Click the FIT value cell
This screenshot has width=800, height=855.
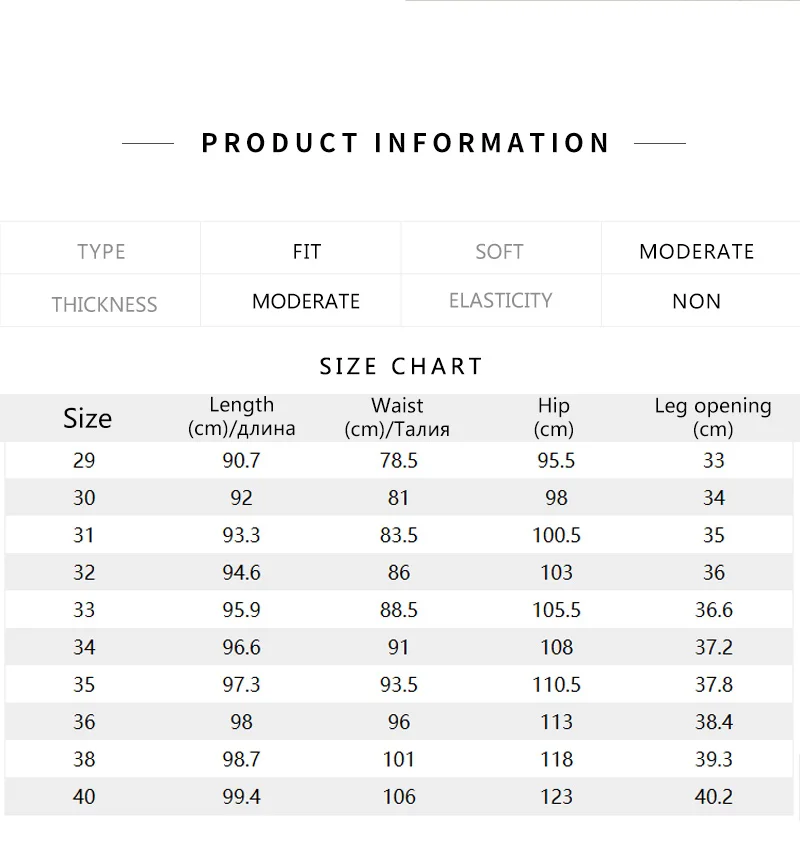click(x=300, y=249)
